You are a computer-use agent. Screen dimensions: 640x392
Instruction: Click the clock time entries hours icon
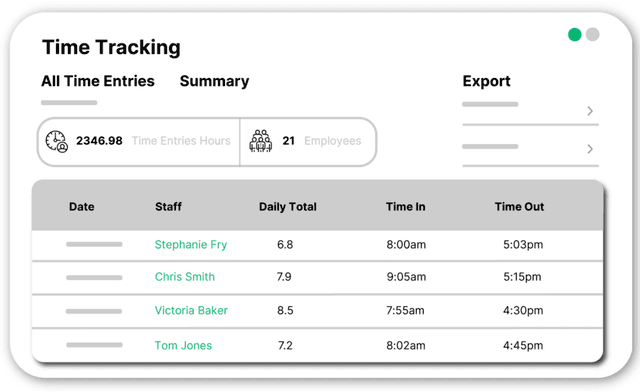pyautogui.click(x=57, y=141)
